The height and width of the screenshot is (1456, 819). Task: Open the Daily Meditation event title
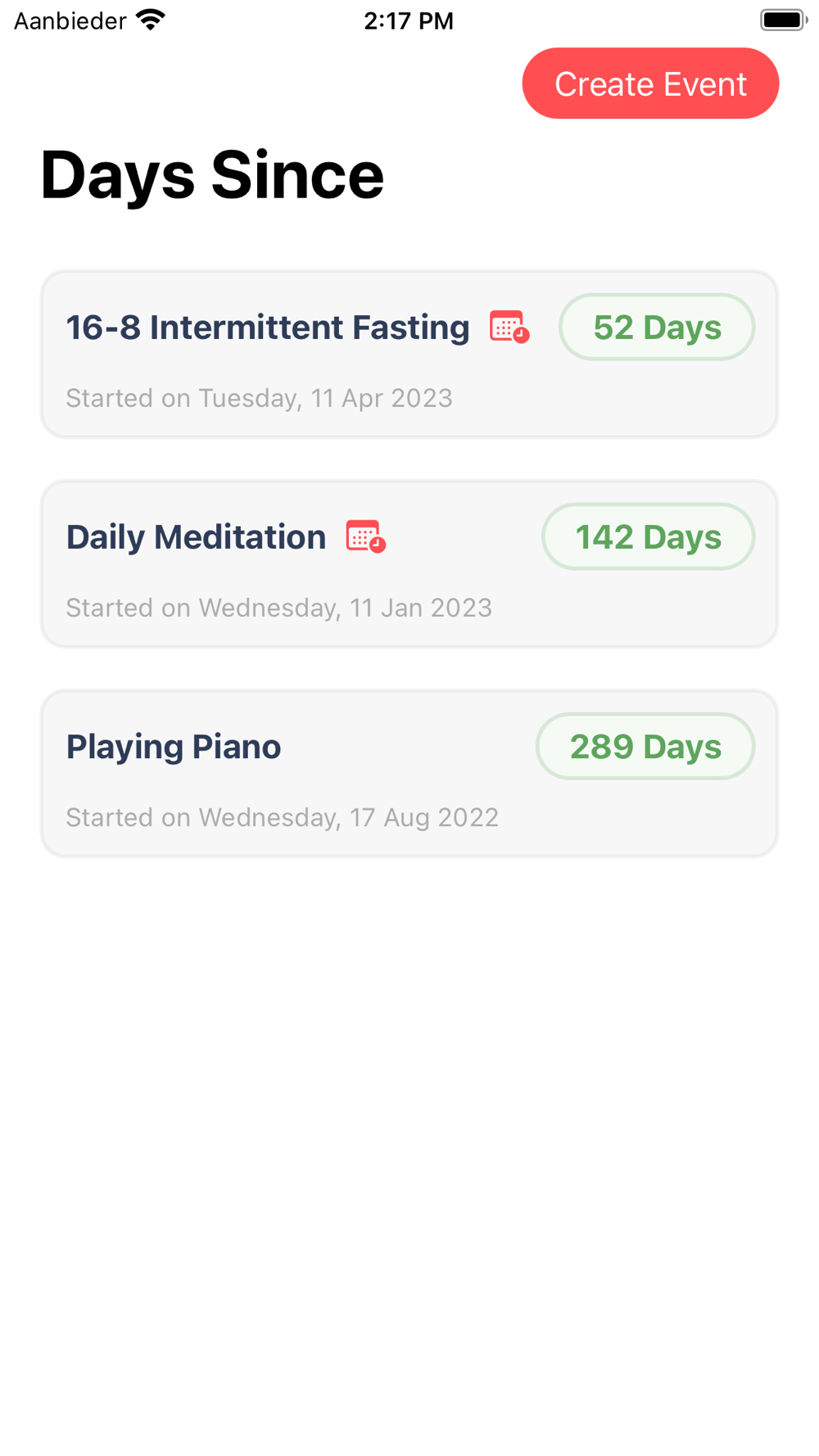[x=196, y=537]
